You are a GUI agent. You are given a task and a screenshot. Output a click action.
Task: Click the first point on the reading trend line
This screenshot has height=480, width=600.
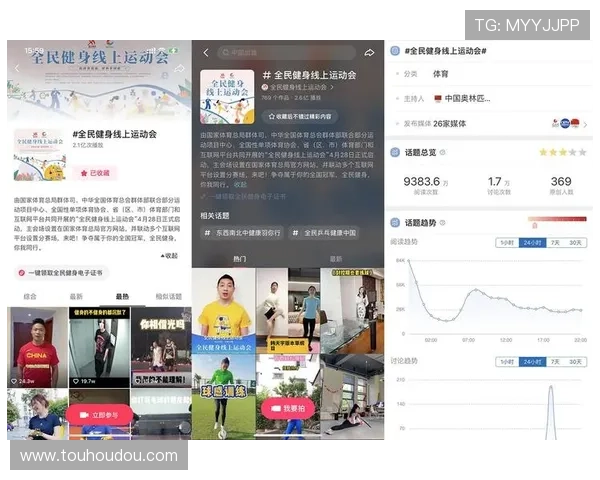[409, 261]
